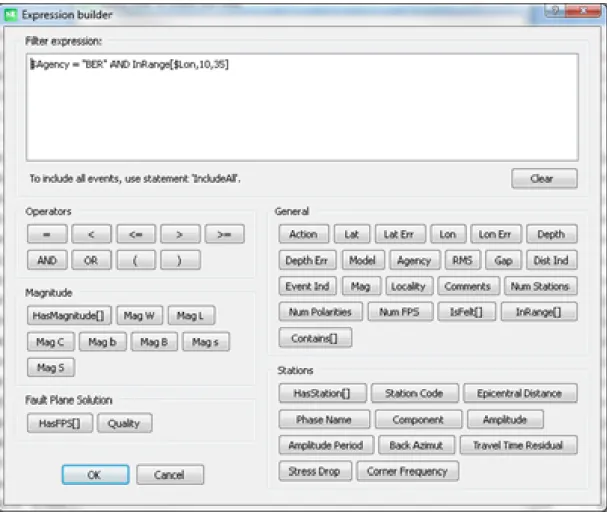
Task: Select the Locality button
Action: (x=409, y=286)
